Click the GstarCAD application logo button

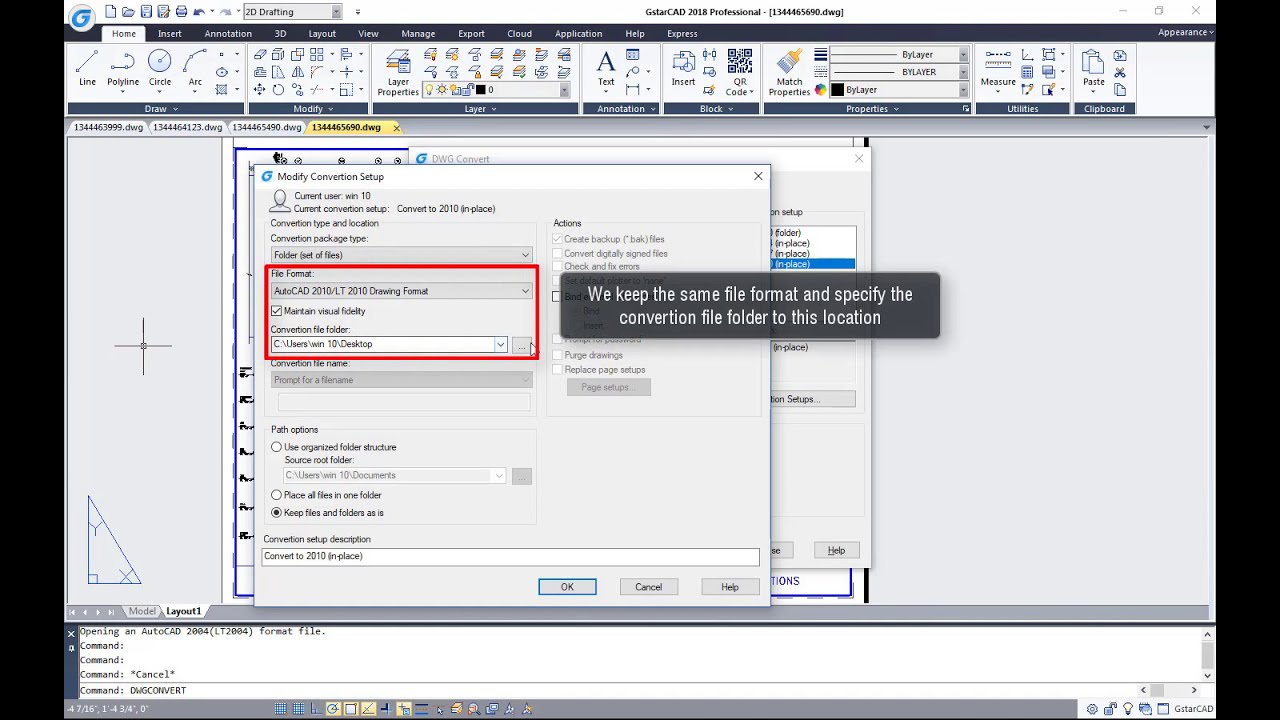click(82, 16)
